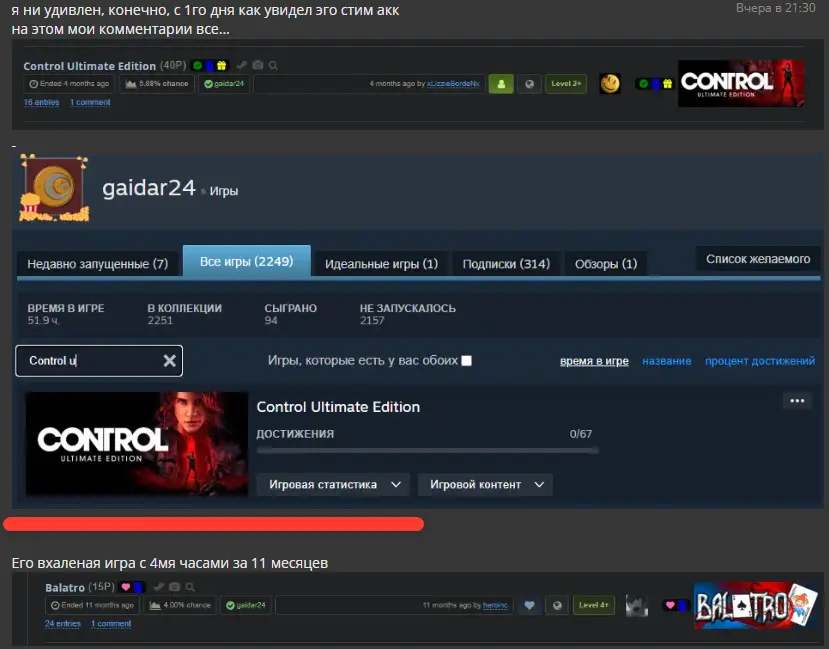829x649 pixels.
Task: Open 'Control Ultimate Edition' giveaway title
Action: coord(89,66)
